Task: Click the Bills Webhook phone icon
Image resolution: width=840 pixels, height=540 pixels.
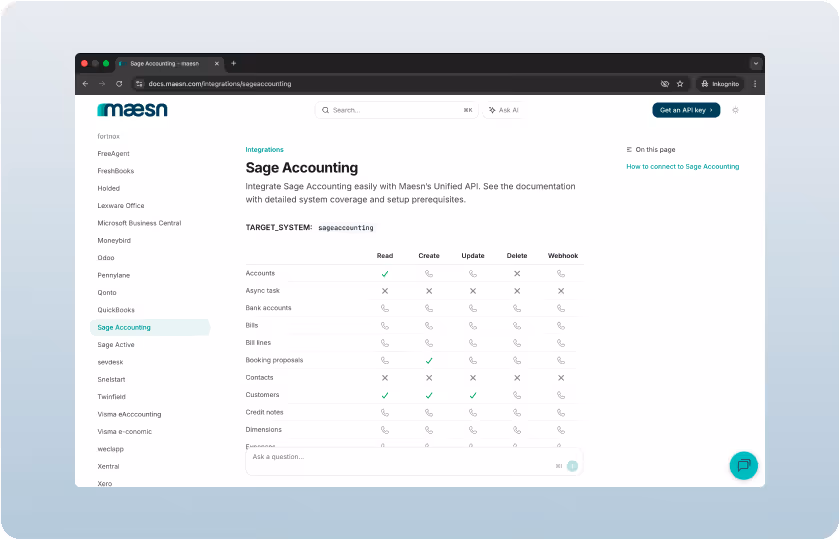Action: (x=561, y=326)
